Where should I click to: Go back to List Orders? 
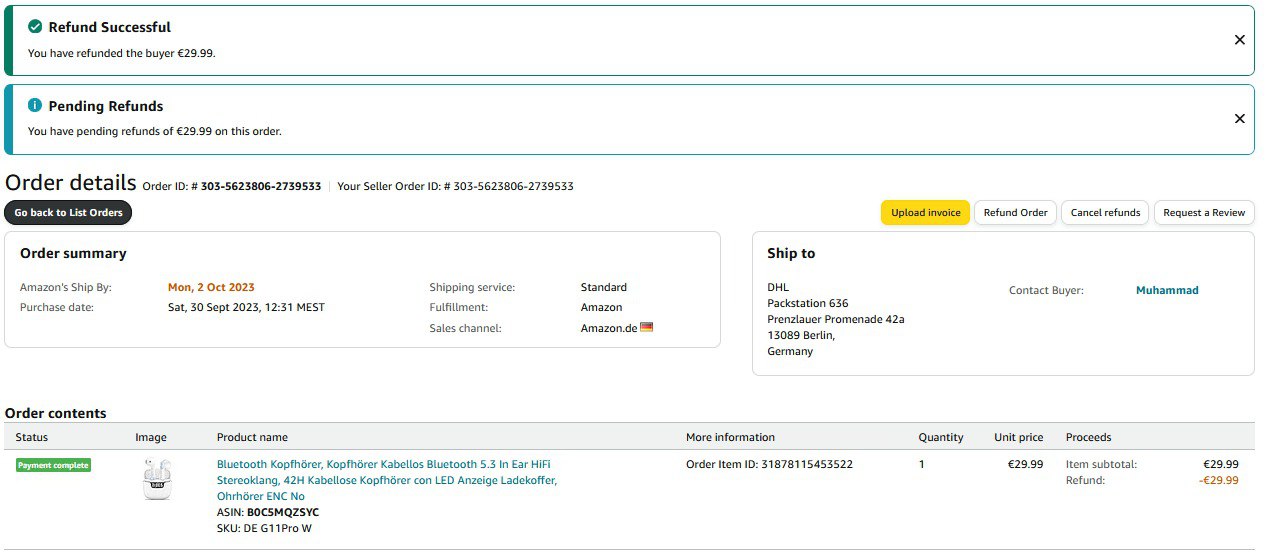68,213
